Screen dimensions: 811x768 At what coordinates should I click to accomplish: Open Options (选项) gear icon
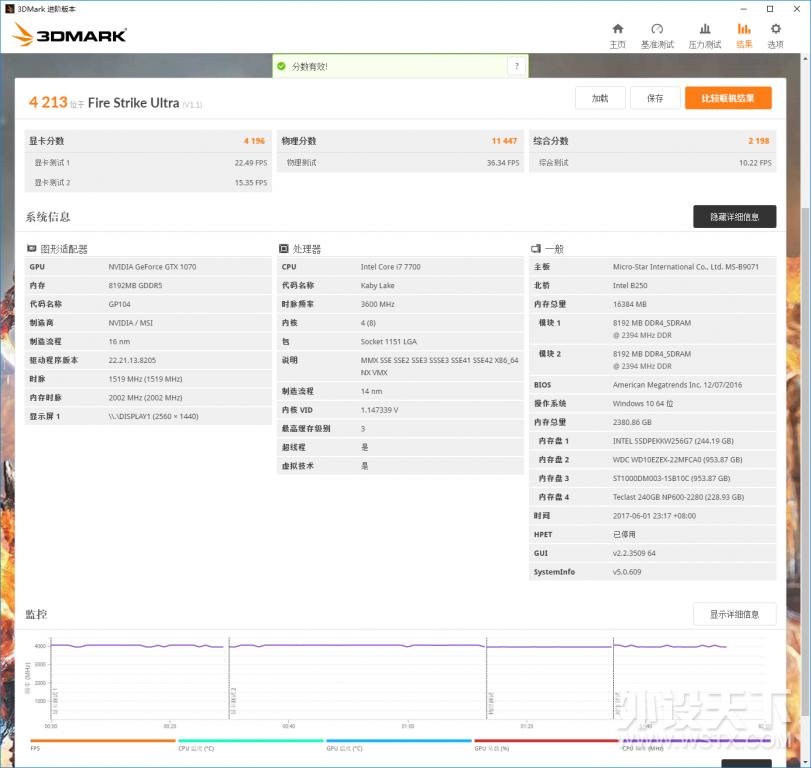(x=775, y=35)
